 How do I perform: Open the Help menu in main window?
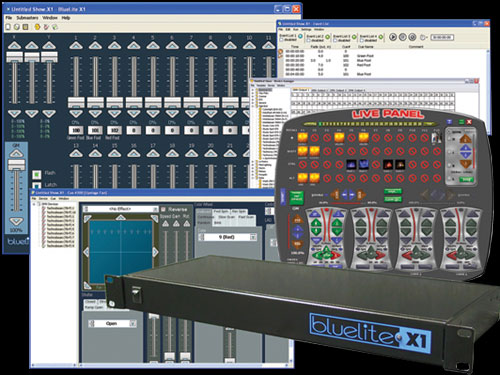[x=66, y=18]
